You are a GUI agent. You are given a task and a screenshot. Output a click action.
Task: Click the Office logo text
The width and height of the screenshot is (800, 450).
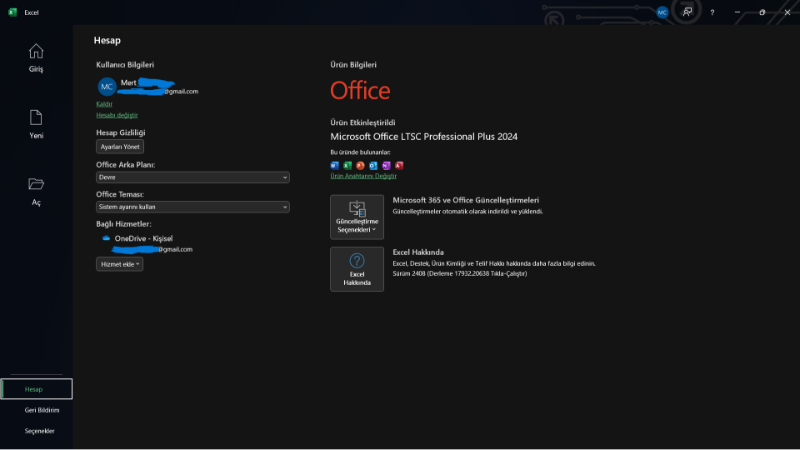tap(360, 91)
